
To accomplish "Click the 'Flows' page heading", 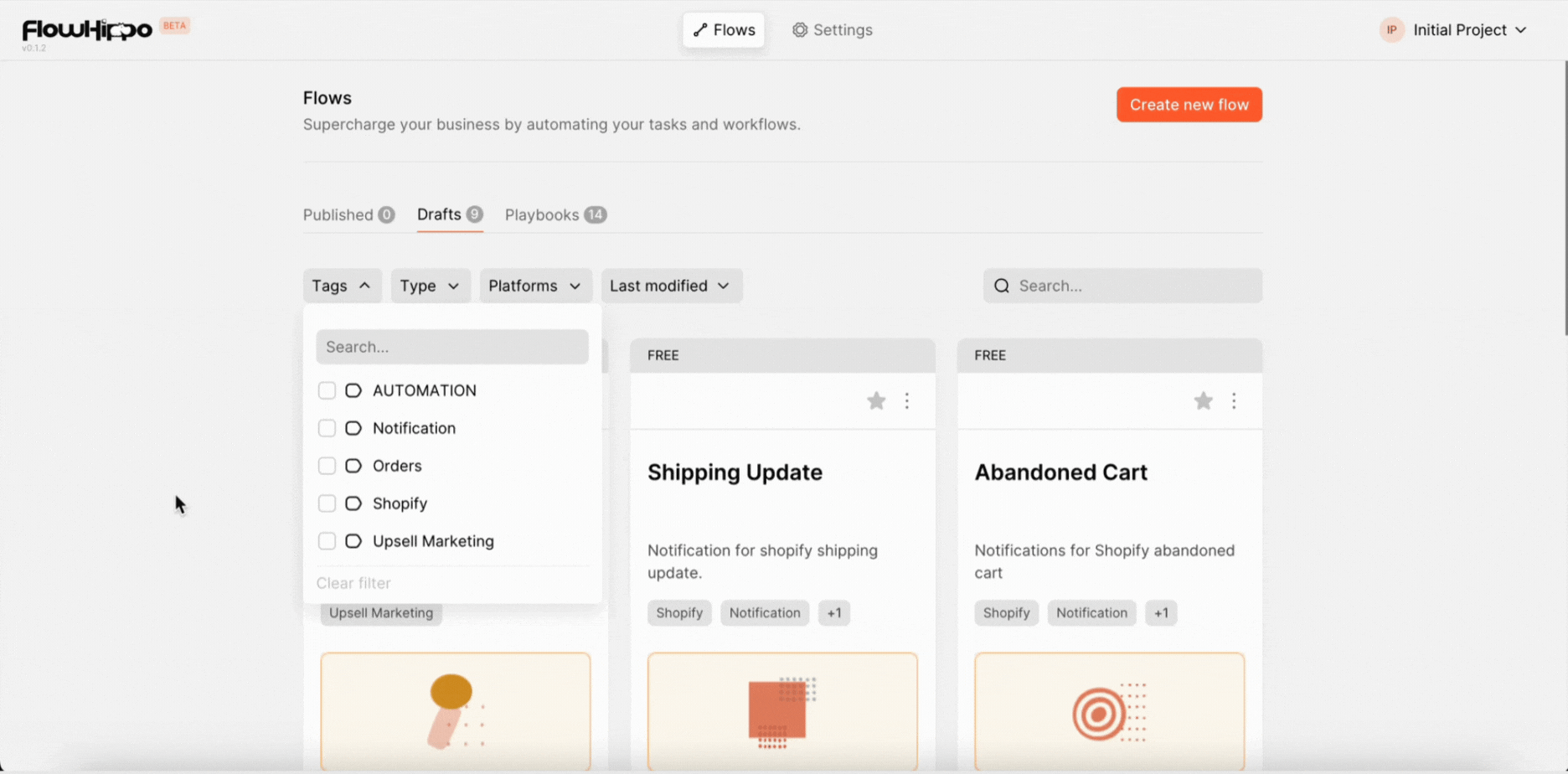I will 328,98.
